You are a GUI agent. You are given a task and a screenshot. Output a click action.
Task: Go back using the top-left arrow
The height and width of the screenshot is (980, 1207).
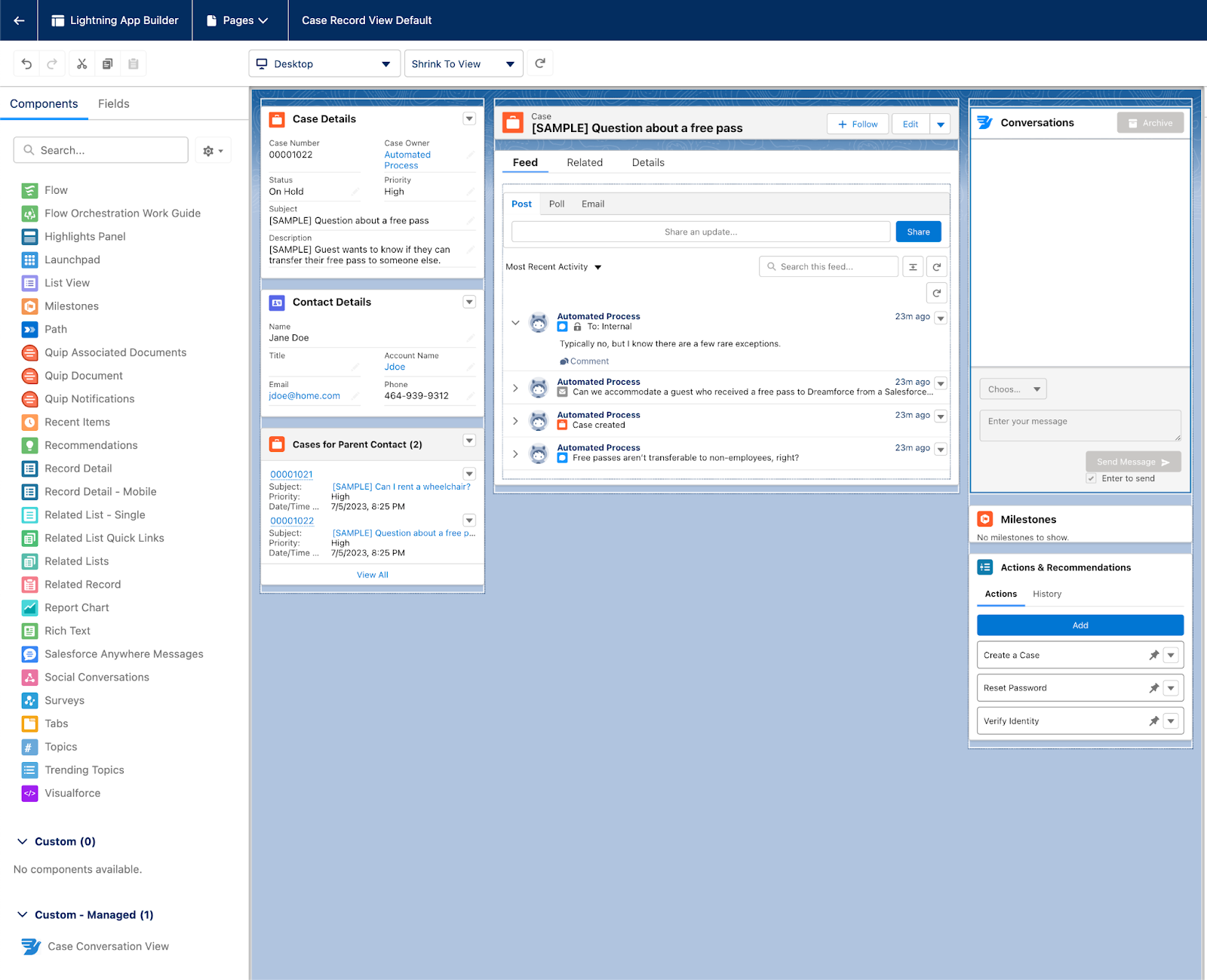tap(20, 20)
